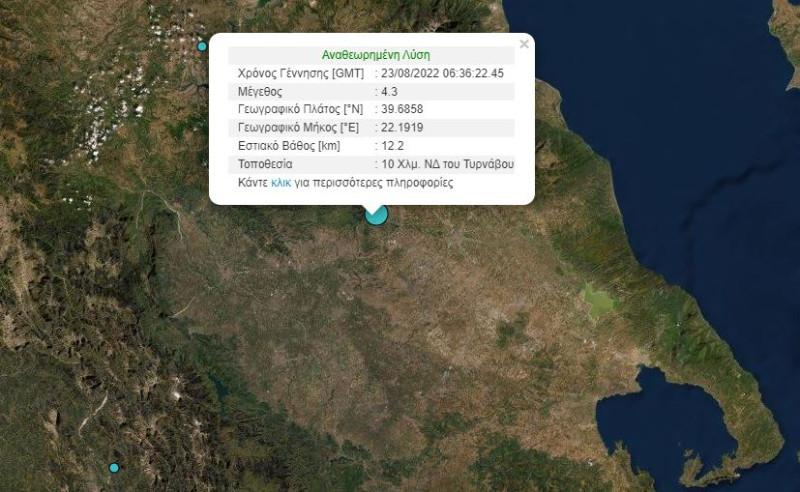Click the longitude value 22.1919

point(403,128)
